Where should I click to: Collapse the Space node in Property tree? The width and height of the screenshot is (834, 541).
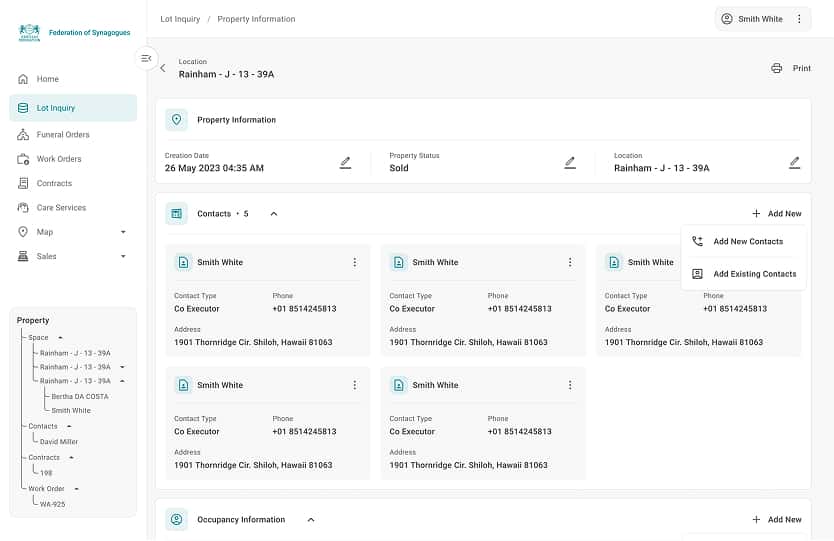[x=60, y=338]
